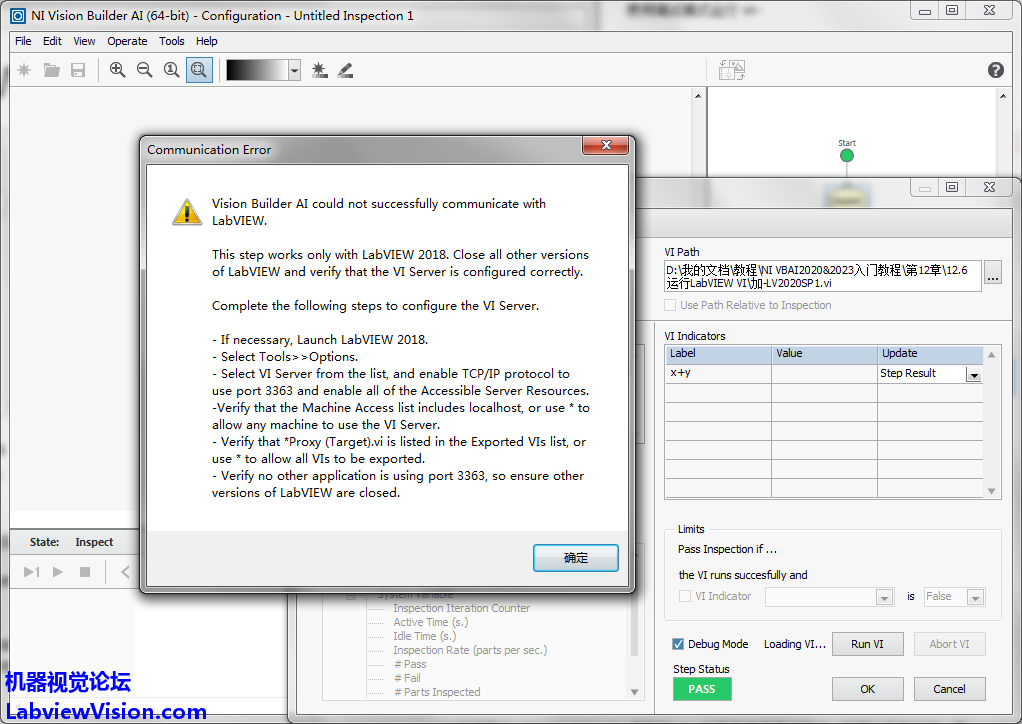
Task: Click the New Inspection toolbar icon
Action: point(24,70)
